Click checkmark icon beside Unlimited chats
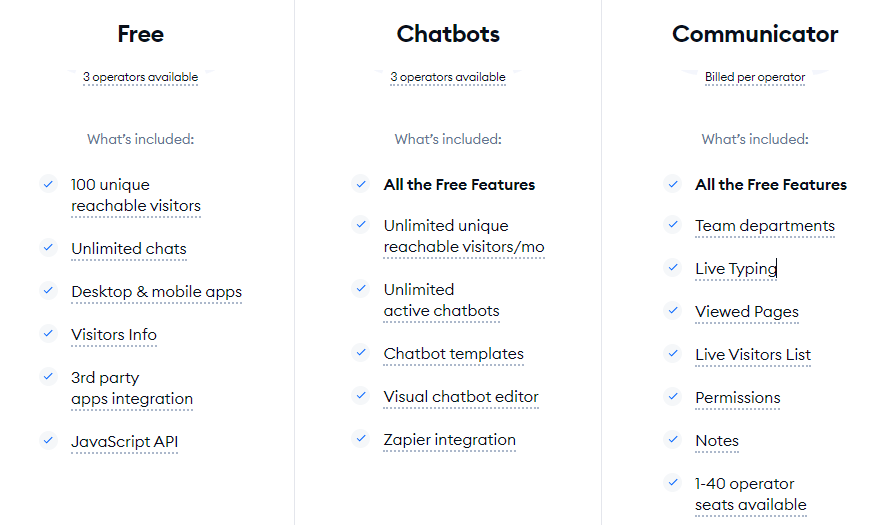877x525 pixels. pyautogui.click(x=49, y=247)
